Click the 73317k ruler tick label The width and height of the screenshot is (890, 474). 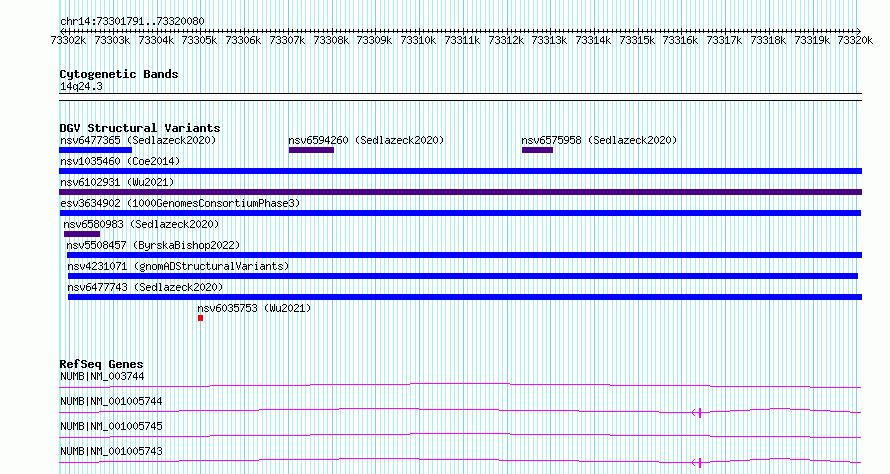(724, 40)
